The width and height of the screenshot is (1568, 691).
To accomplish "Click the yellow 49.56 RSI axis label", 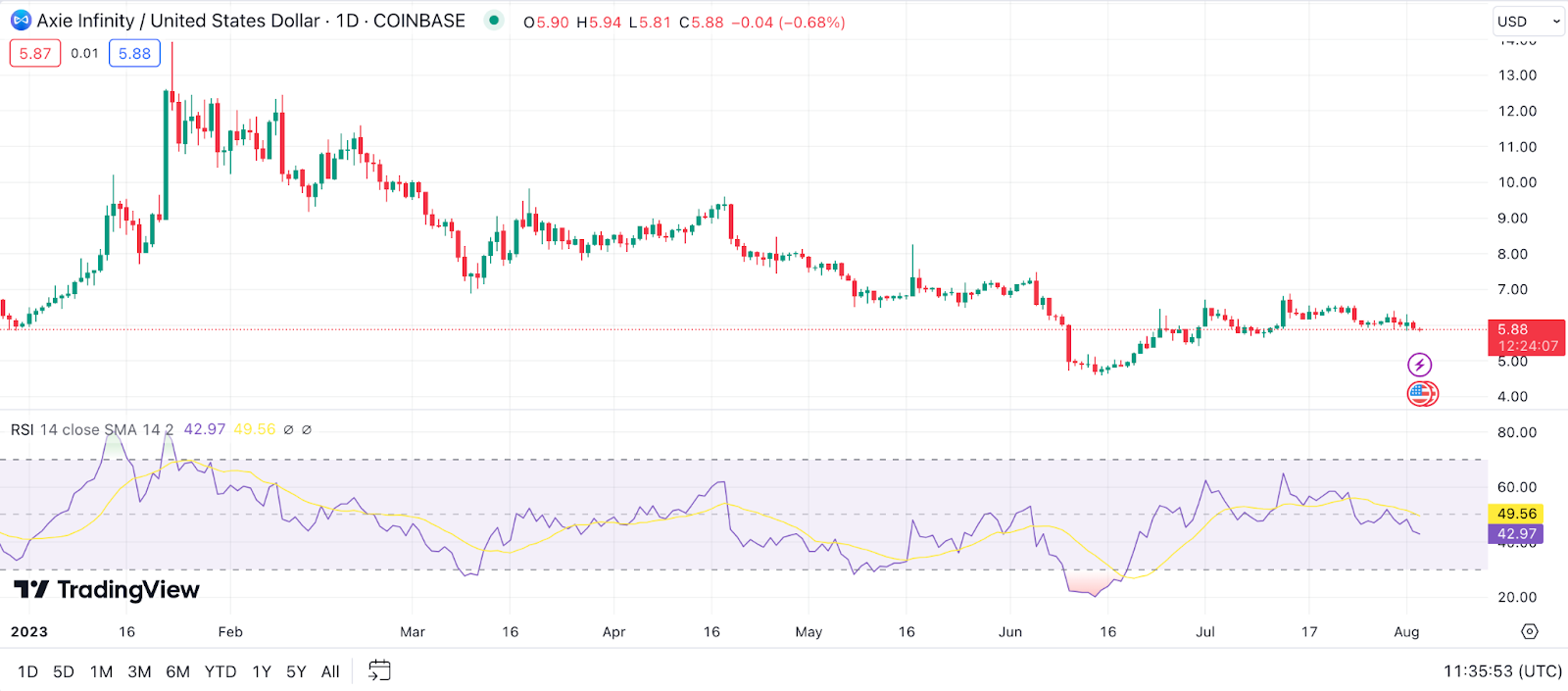I will pos(1516,514).
